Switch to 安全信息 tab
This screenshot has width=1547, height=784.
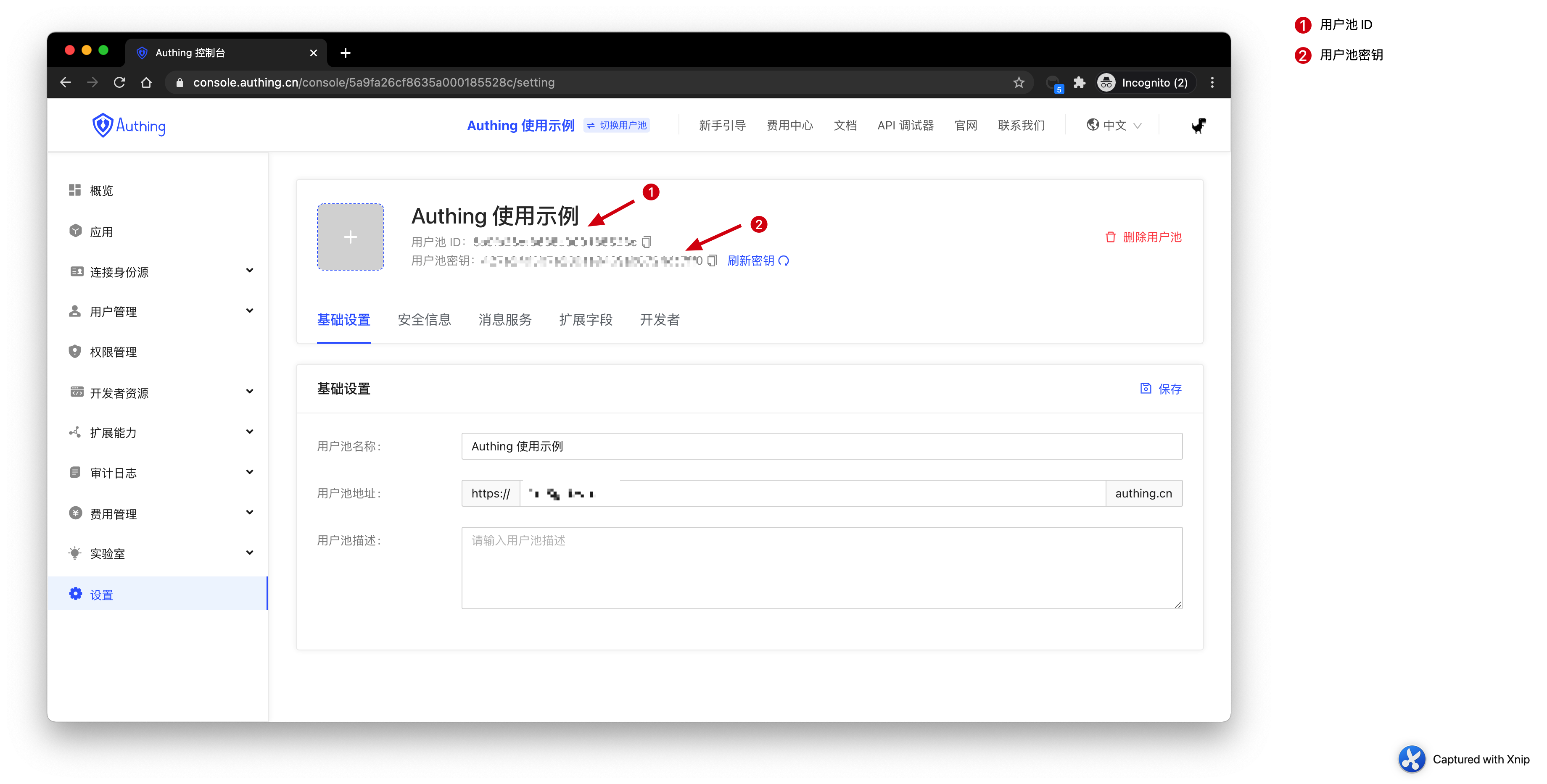click(x=424, y=320)
